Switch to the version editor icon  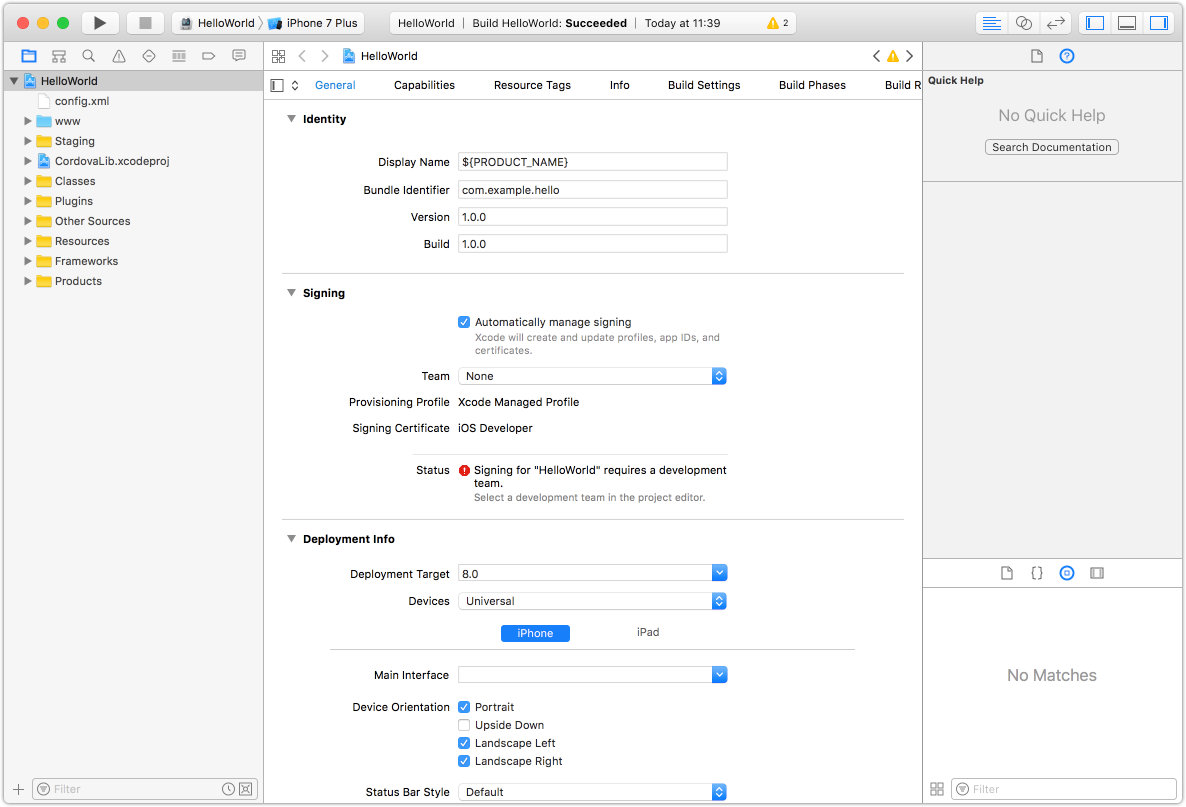pyautogui.click(x=1055, y=23)
